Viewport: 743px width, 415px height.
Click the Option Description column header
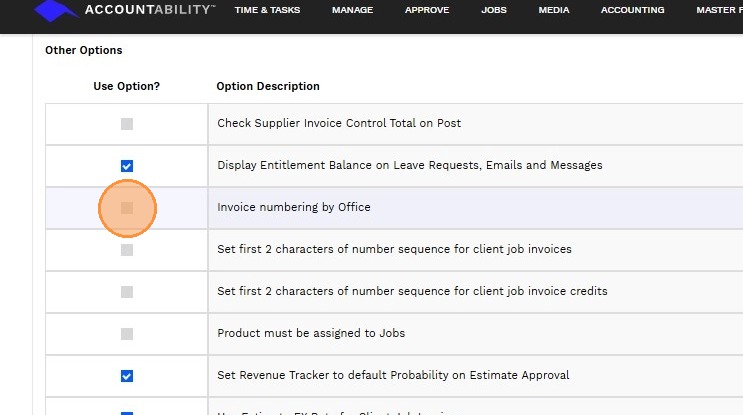point(268,86)
